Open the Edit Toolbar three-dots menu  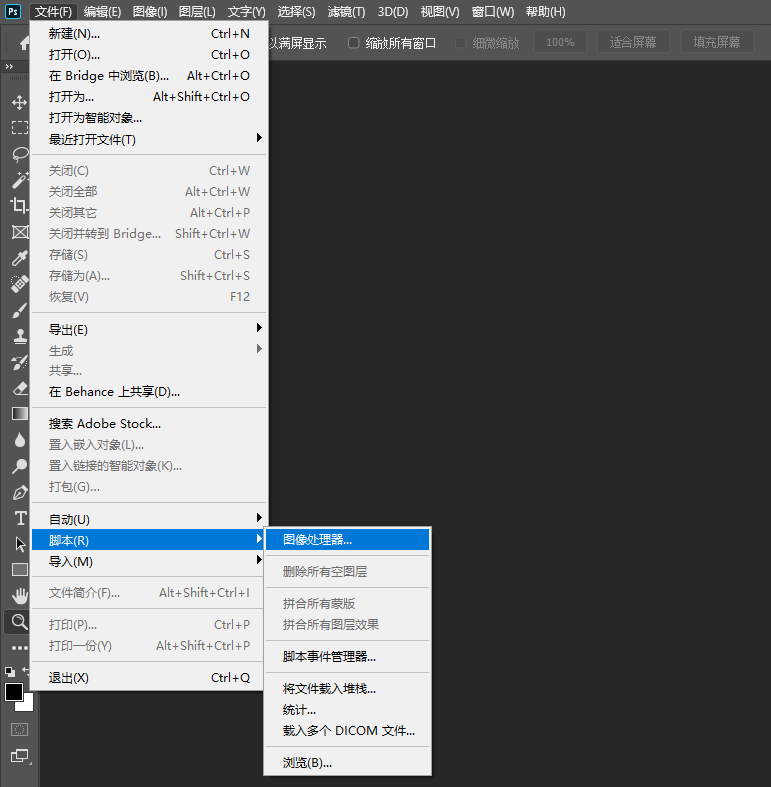click(20, 648)
